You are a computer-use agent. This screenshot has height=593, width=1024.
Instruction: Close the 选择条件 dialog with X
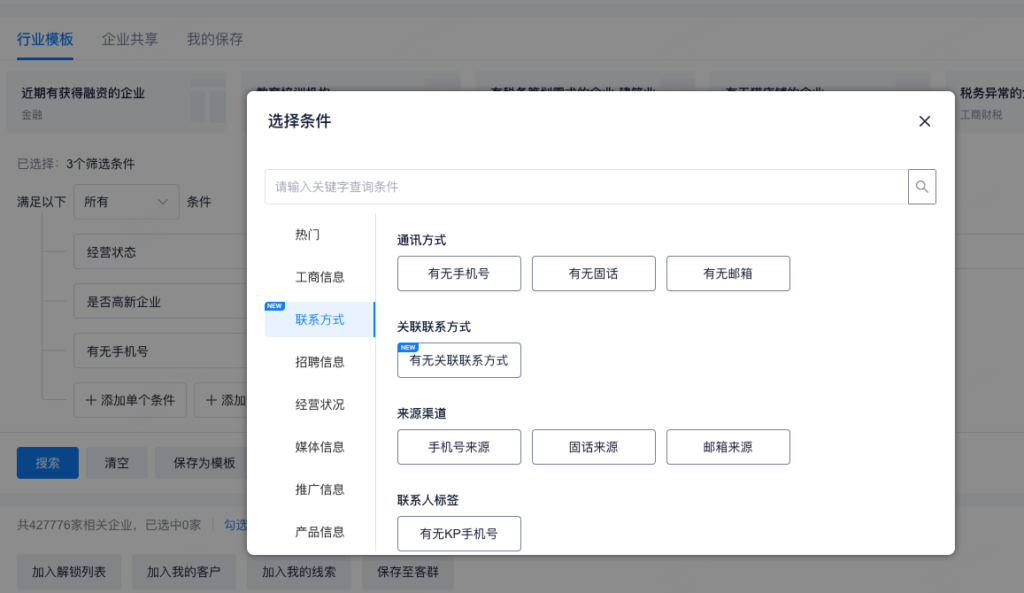[924, 121]
